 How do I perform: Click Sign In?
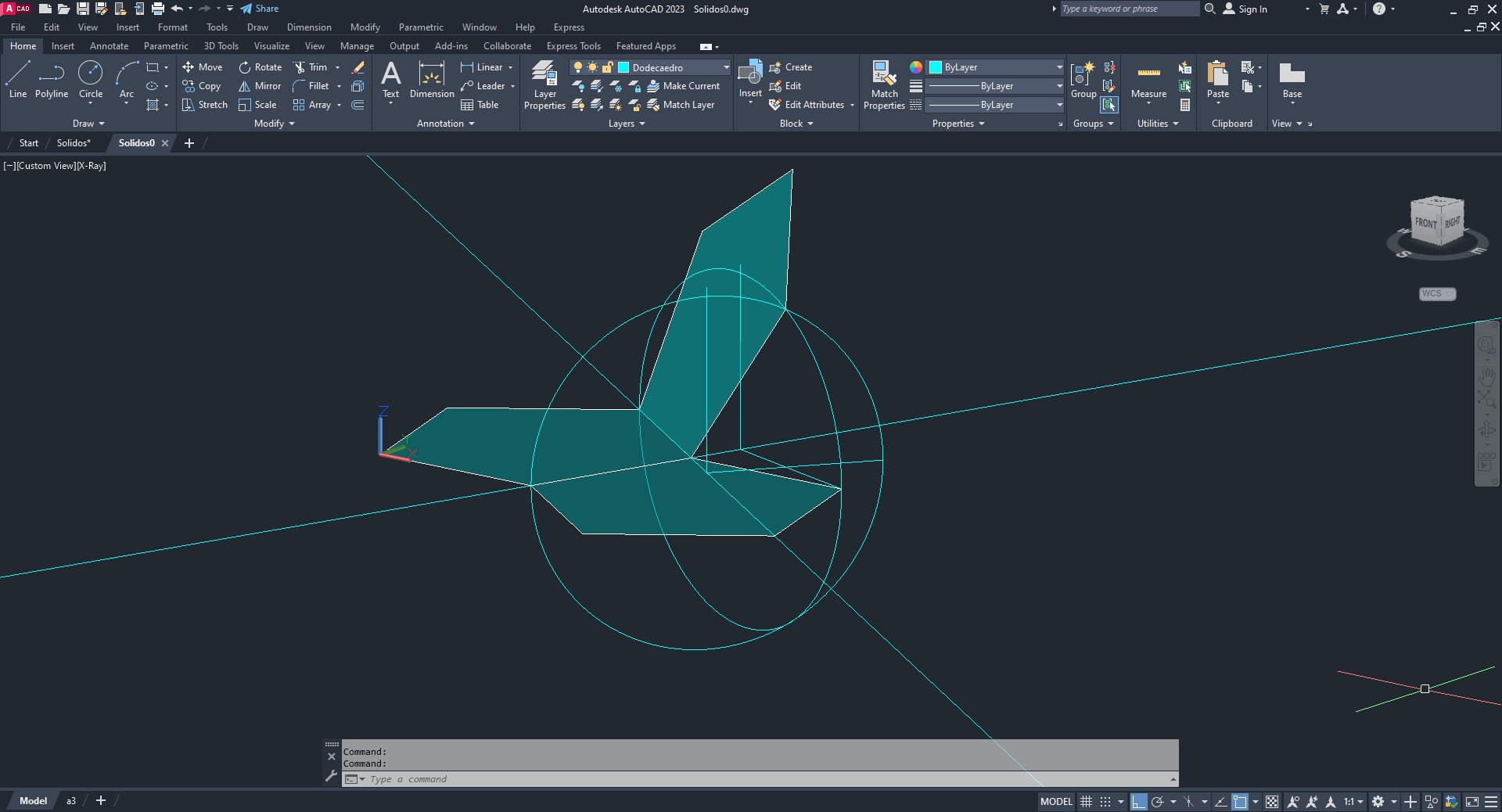1252,9
